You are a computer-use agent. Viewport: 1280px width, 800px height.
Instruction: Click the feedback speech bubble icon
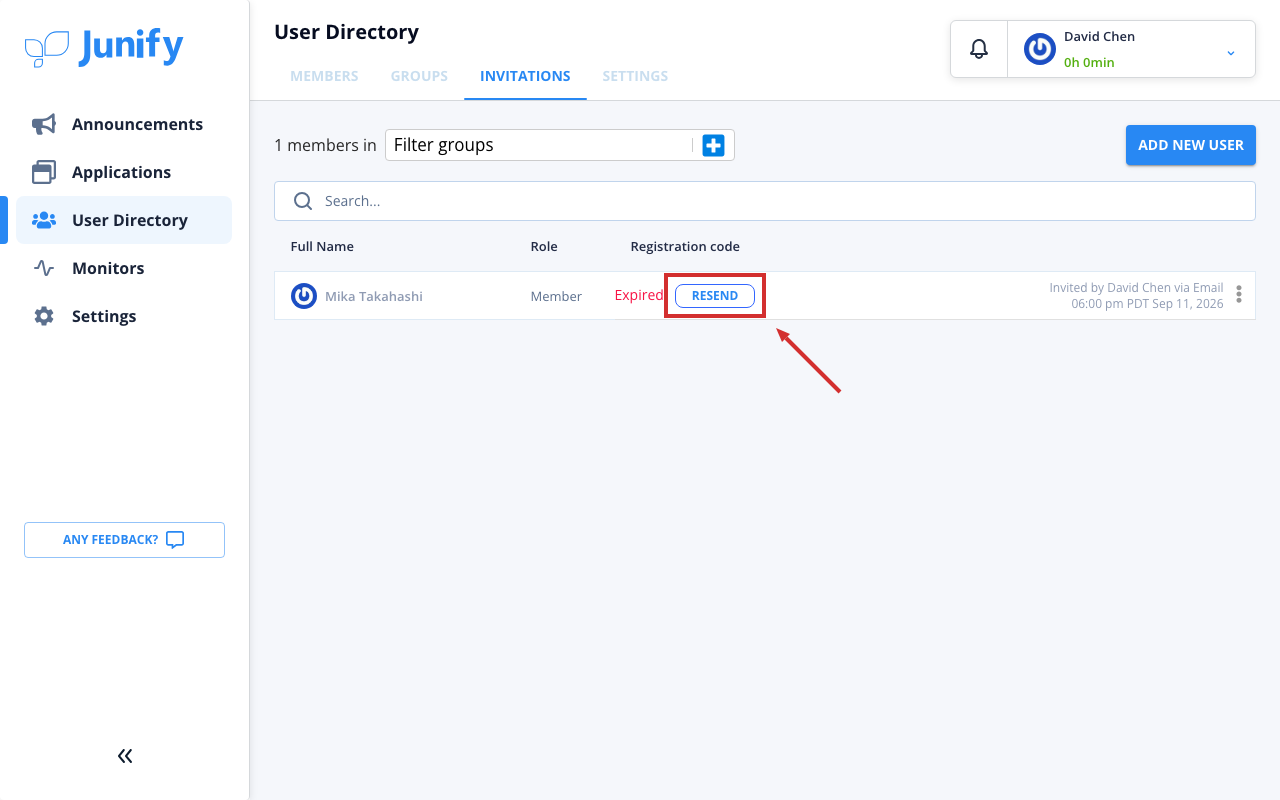[175, 540]
